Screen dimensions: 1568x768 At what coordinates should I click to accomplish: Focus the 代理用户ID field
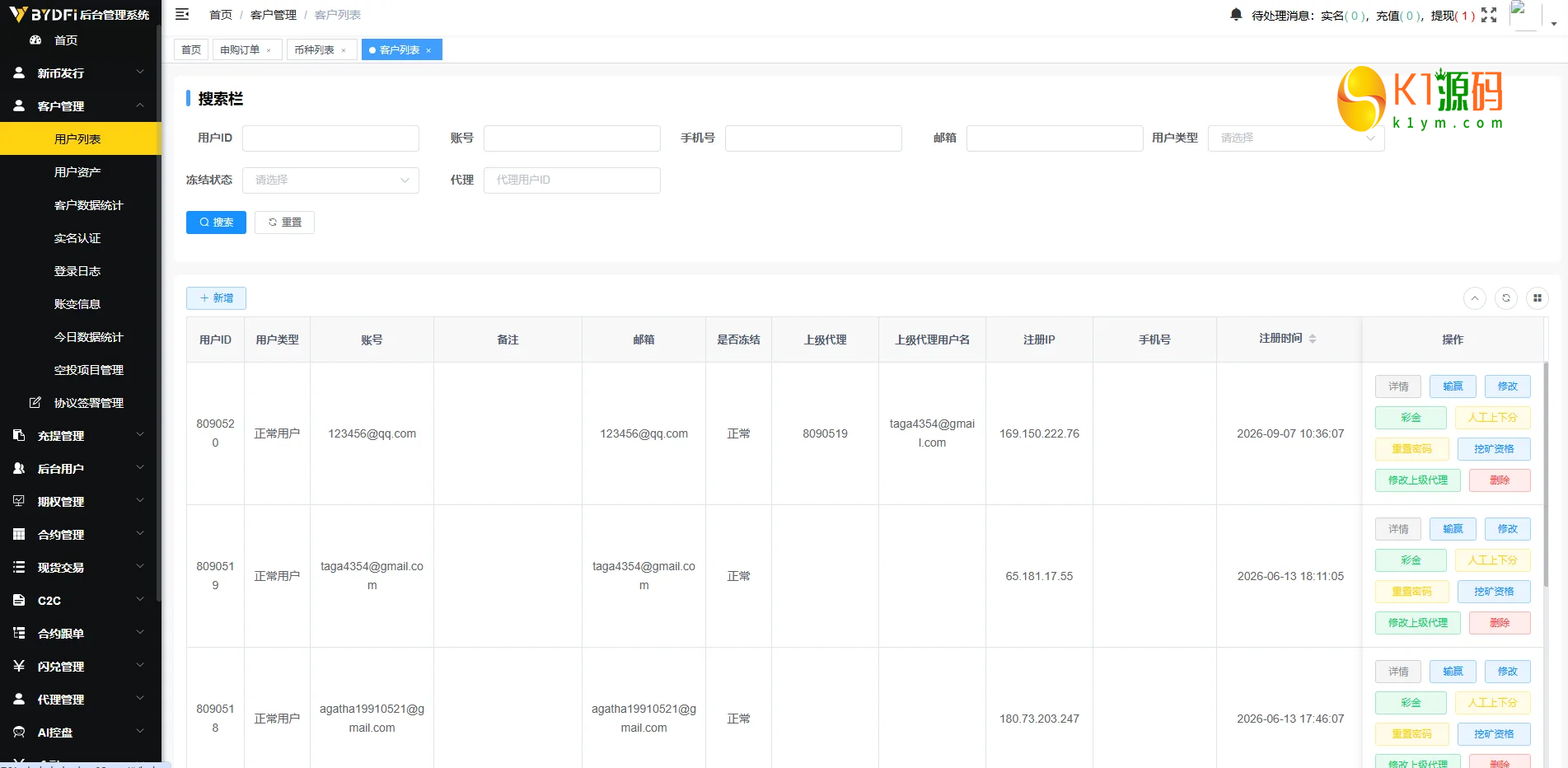572,180
